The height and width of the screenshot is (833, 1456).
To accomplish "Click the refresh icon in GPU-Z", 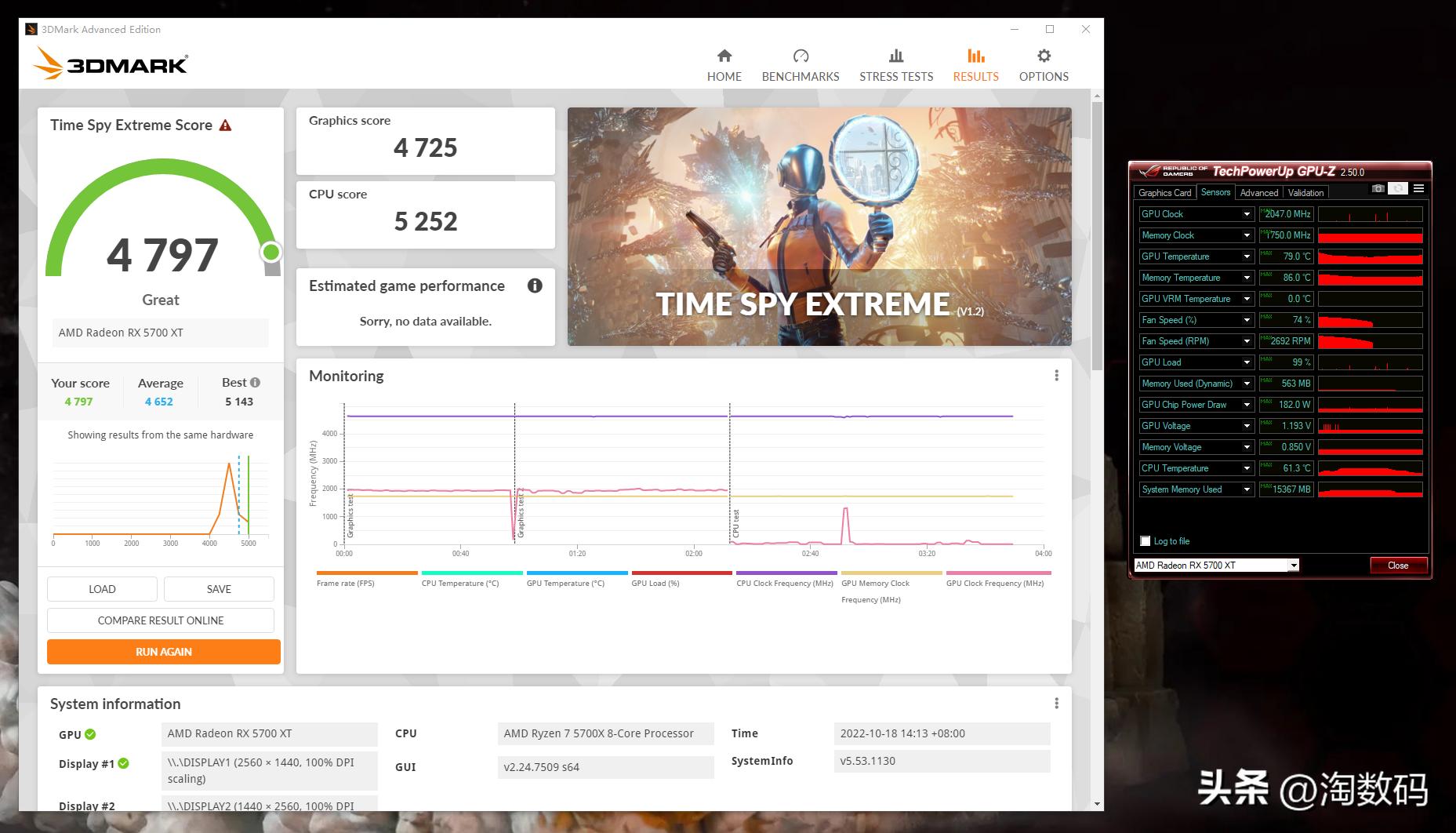I will pyautogui.click(x=1398, y=189).
